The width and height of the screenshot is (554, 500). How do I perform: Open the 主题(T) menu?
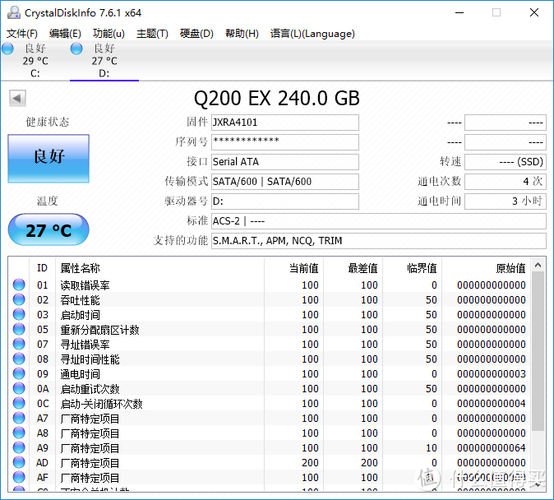(152, 34)
